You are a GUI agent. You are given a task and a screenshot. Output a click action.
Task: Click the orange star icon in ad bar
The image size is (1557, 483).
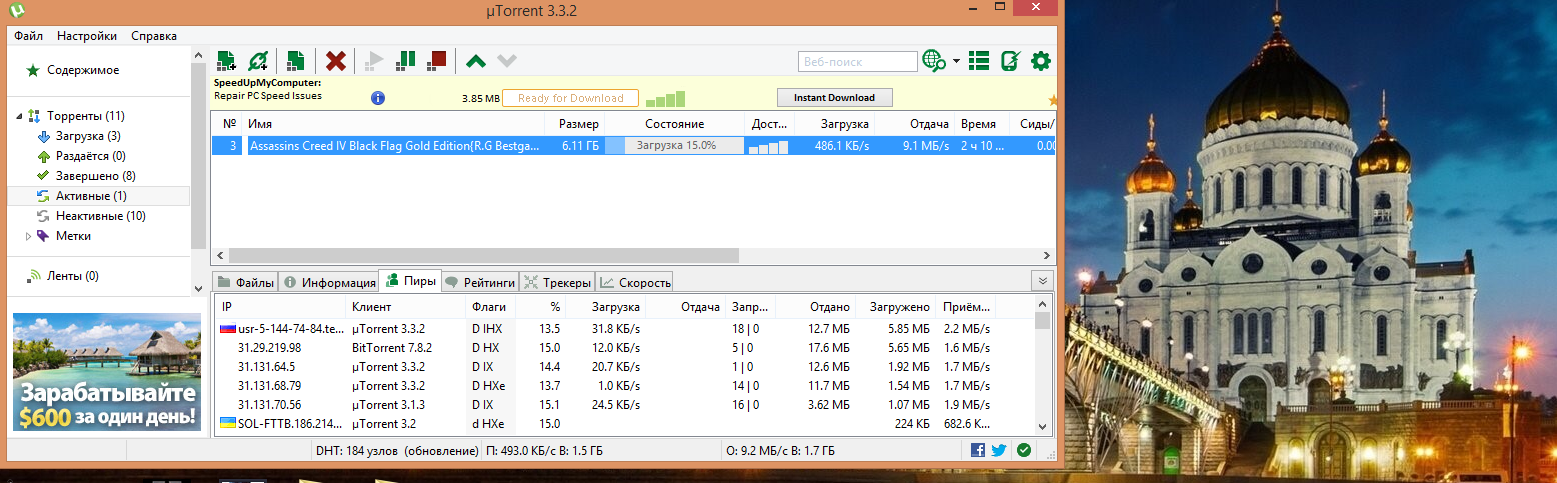point(1053,100)
